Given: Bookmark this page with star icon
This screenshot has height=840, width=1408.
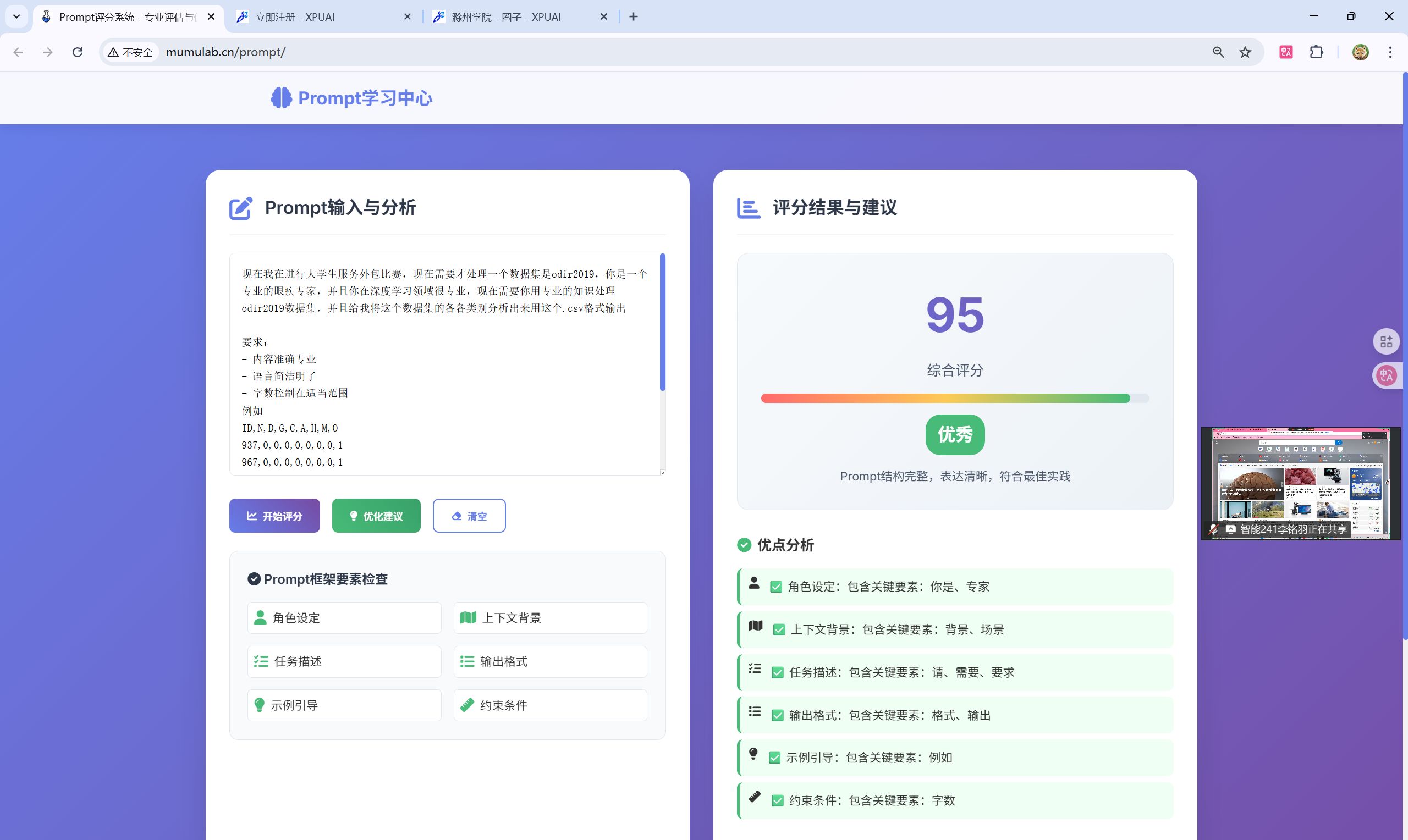Looking at the screenshot, I should [1245, 52].
